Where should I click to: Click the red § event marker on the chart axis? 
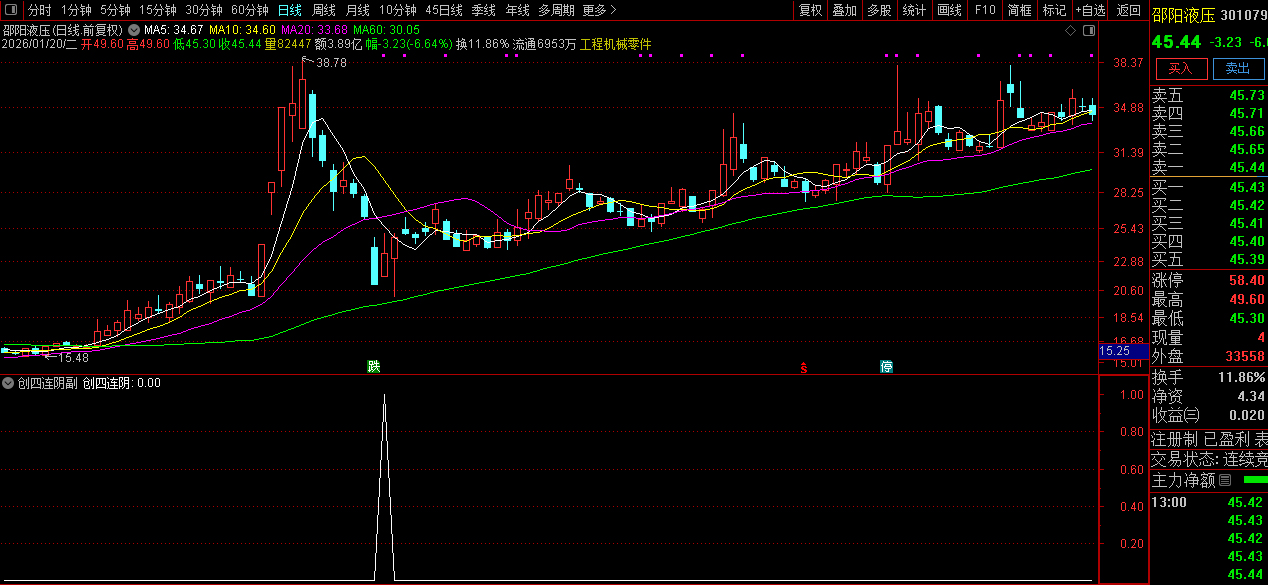coord(803,367)
